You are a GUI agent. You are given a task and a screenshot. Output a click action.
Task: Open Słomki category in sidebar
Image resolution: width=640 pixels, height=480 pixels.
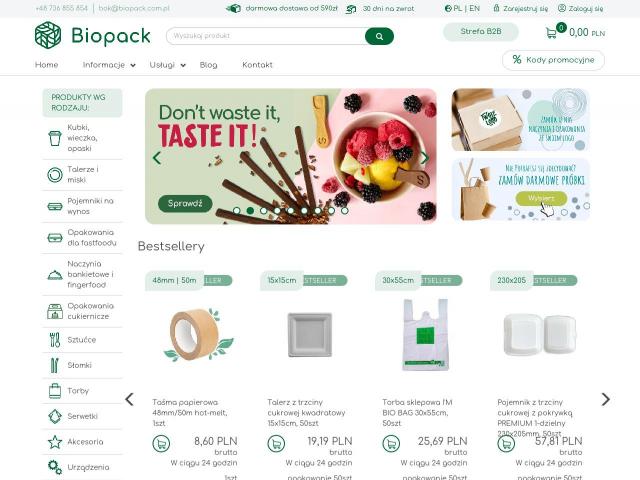(x=82, y=365)
